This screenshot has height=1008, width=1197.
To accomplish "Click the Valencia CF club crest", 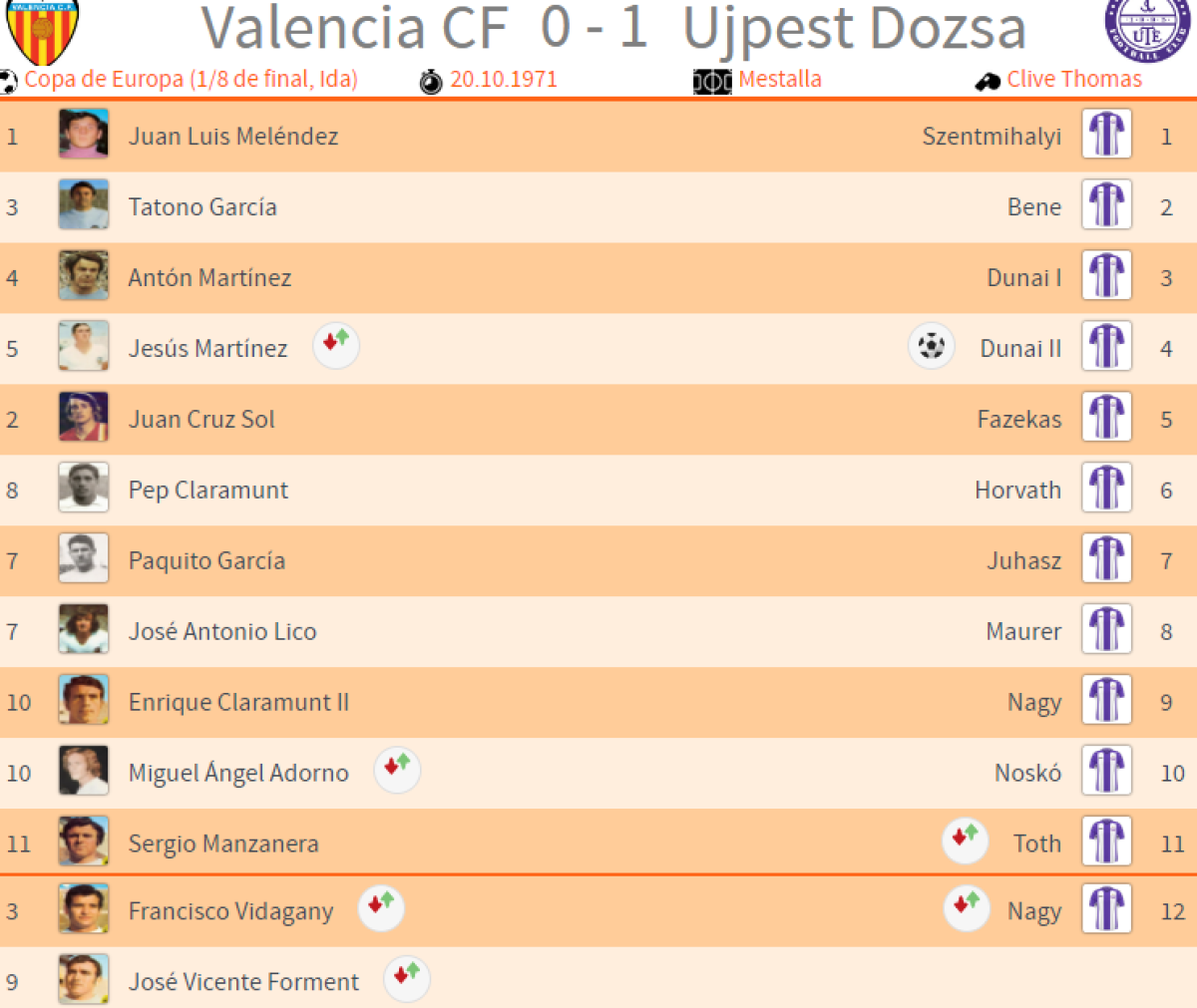I will coord(42,30).
